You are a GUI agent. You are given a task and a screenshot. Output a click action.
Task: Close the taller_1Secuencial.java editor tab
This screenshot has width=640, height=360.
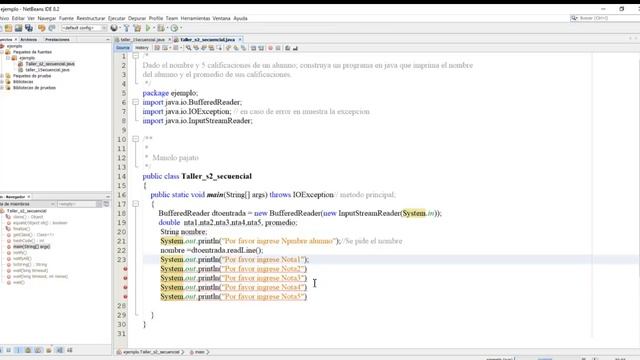[x=169, y=40]
